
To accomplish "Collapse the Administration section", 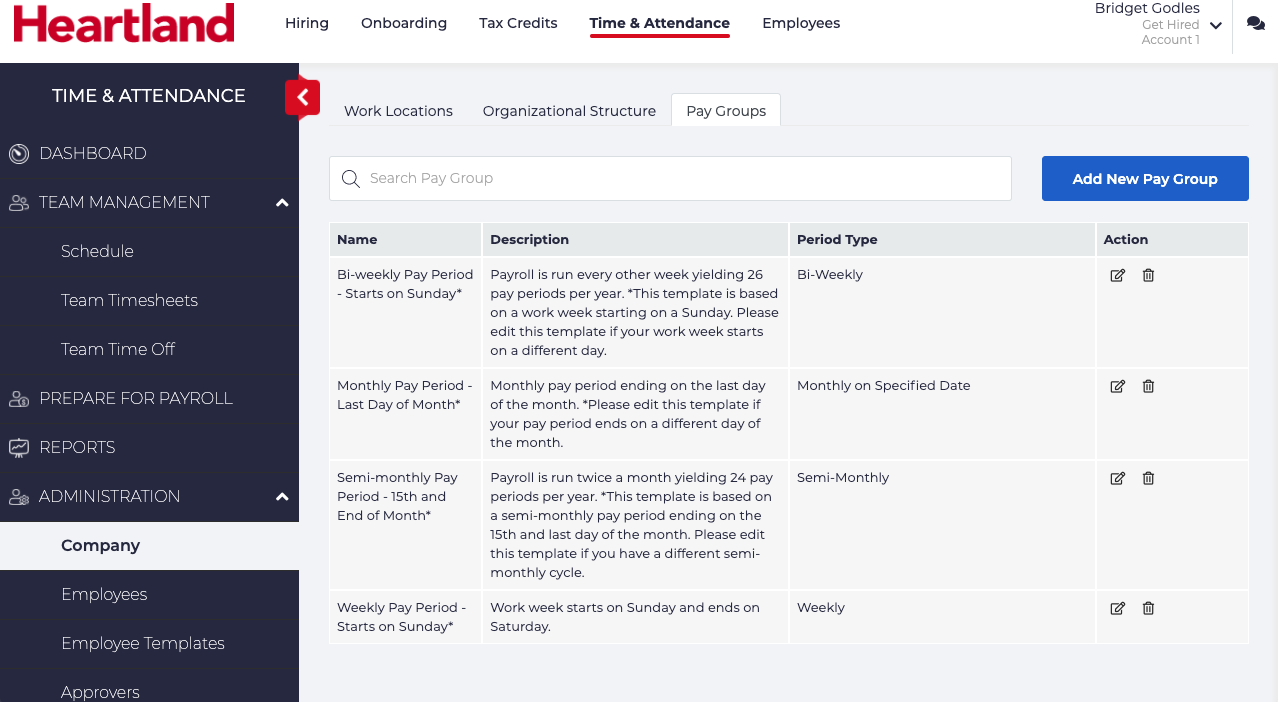I will pyautogui.click(x=282, y=497).
